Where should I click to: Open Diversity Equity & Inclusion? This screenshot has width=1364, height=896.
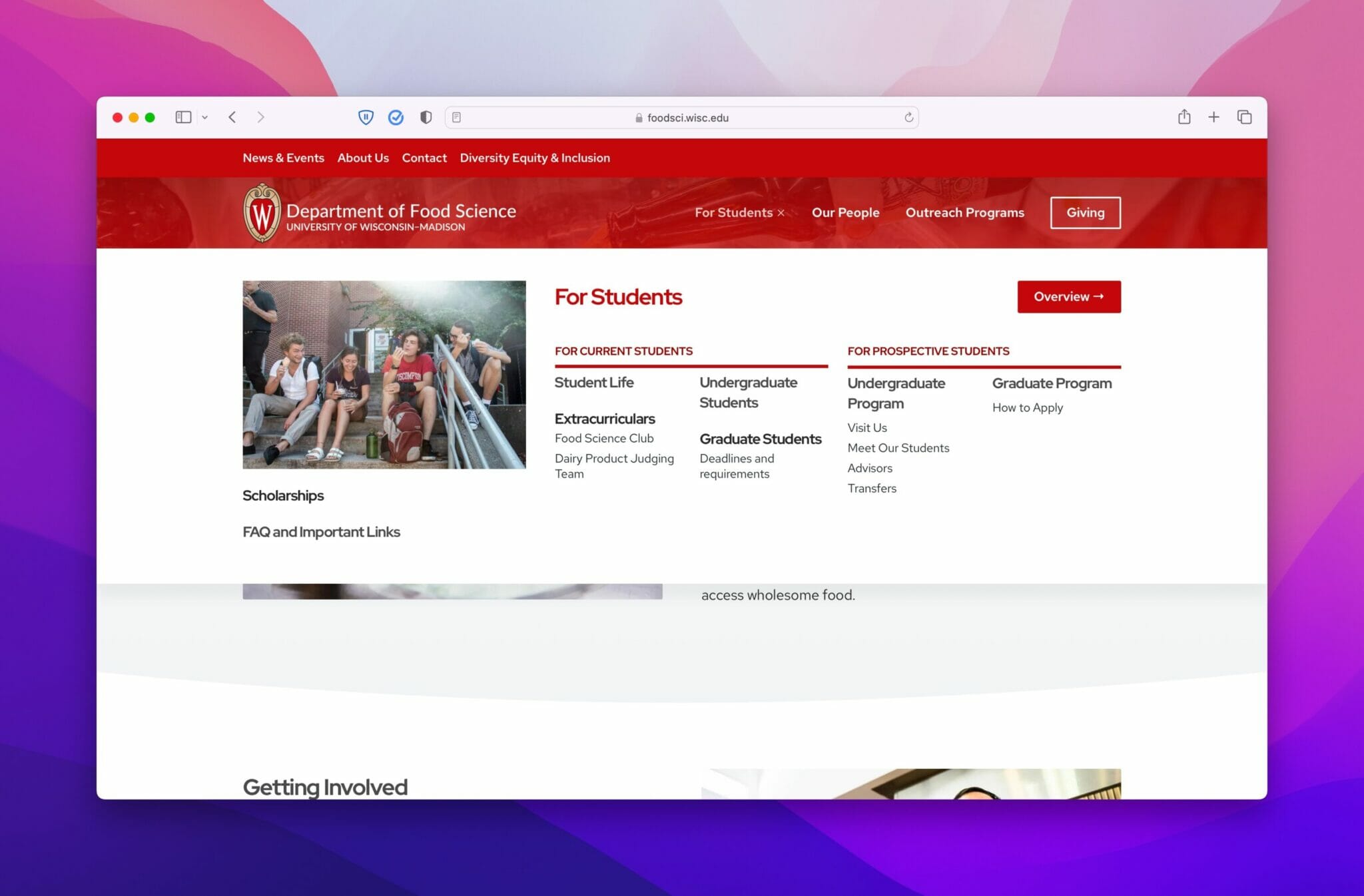[x=535, y=158]
